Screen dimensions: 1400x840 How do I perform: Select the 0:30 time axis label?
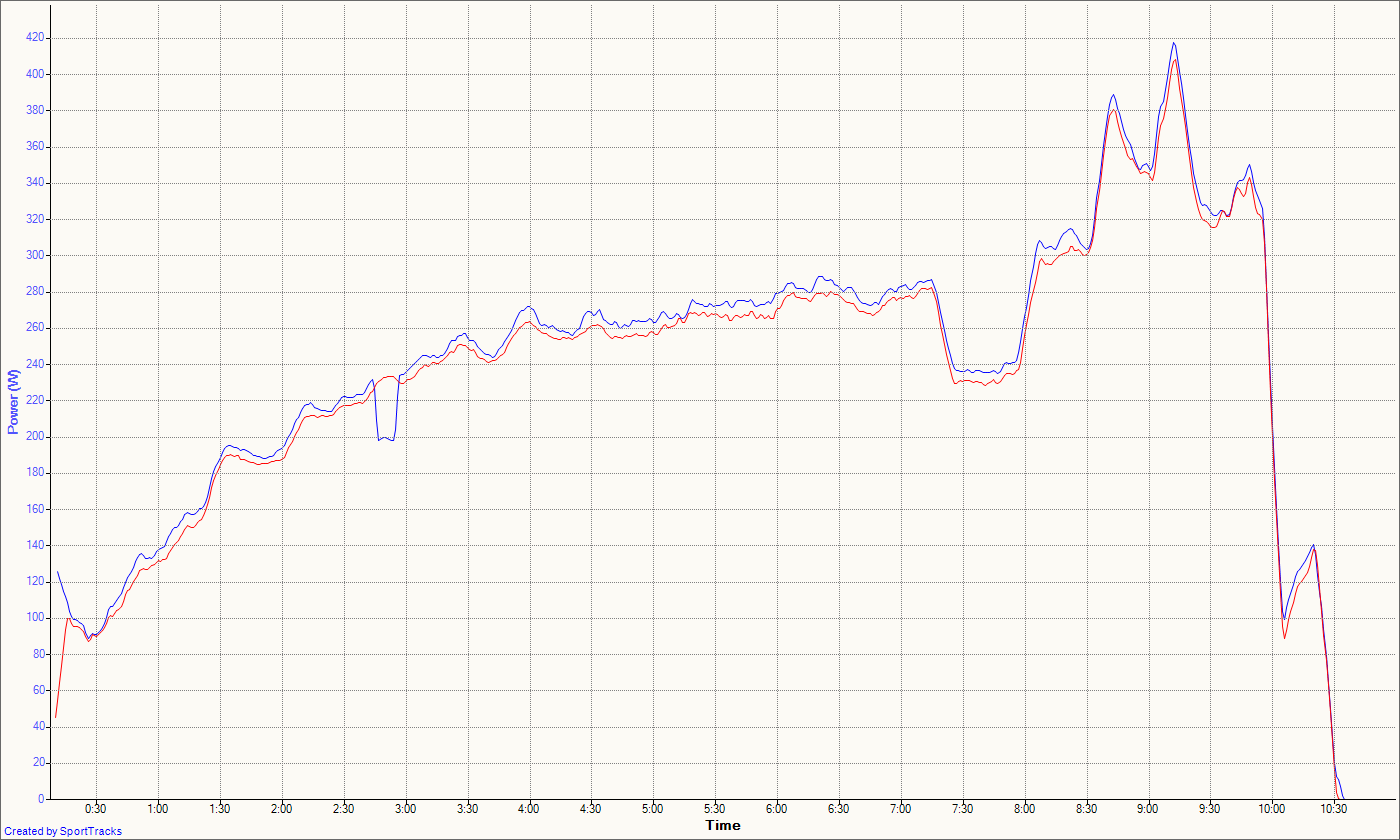click(x=96, y=808)
